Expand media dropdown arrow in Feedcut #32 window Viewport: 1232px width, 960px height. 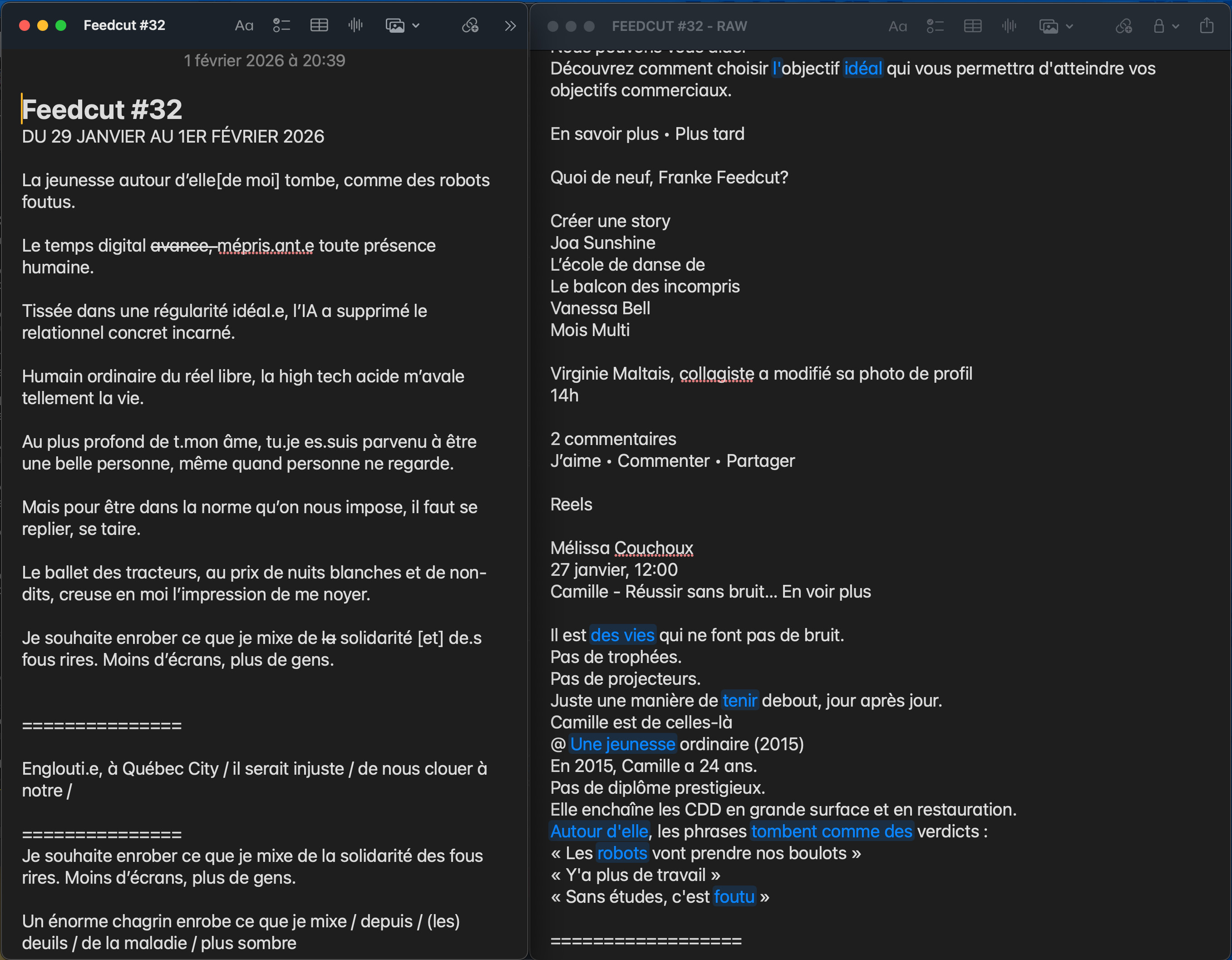(x=416, y=25)
